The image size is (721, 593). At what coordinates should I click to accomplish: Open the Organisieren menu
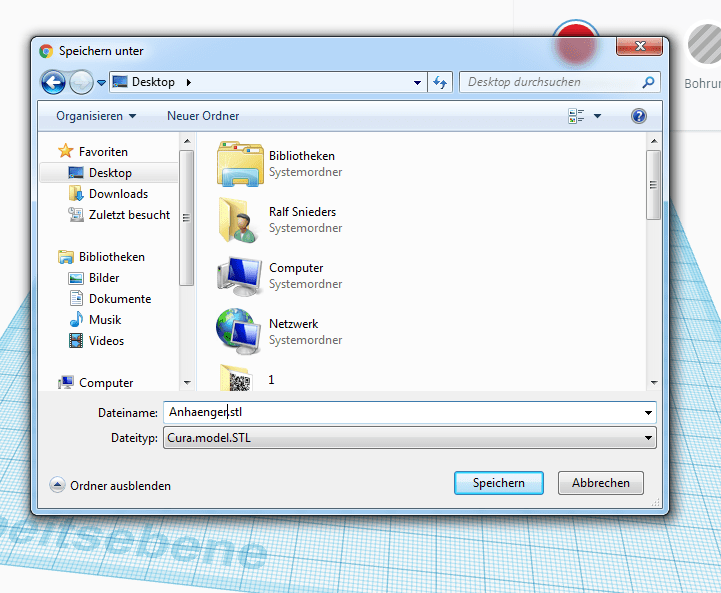pos(96,116)
